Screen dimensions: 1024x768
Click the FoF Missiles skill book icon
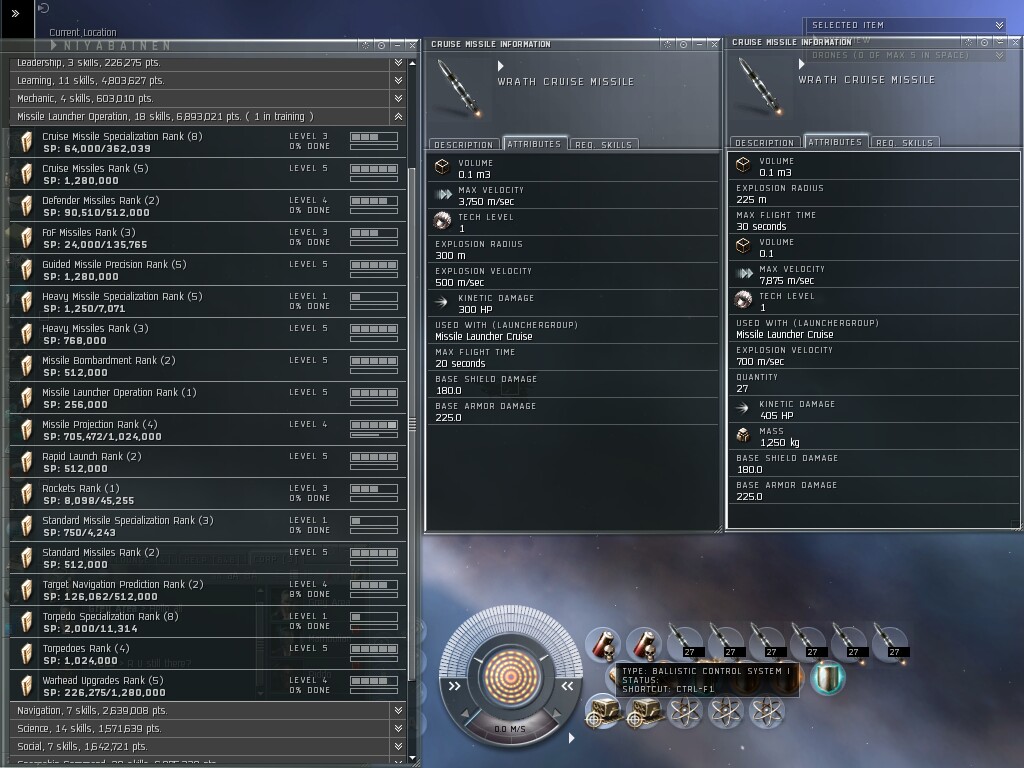pos(26,238)
